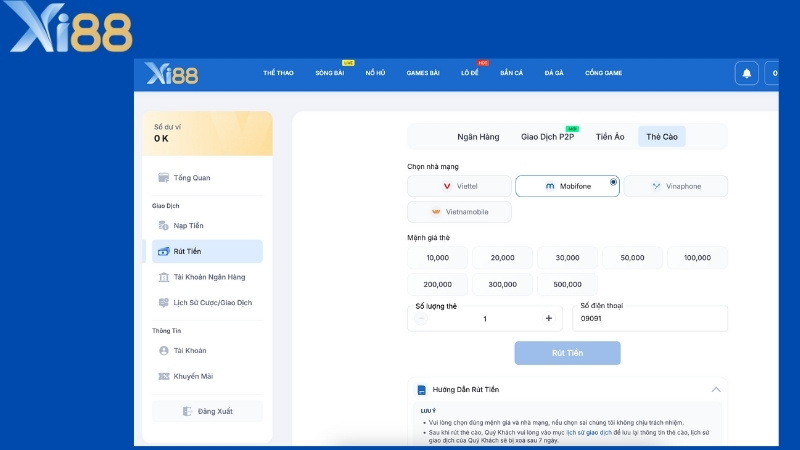Click the Vinaphone carrier logo icon

656,186
